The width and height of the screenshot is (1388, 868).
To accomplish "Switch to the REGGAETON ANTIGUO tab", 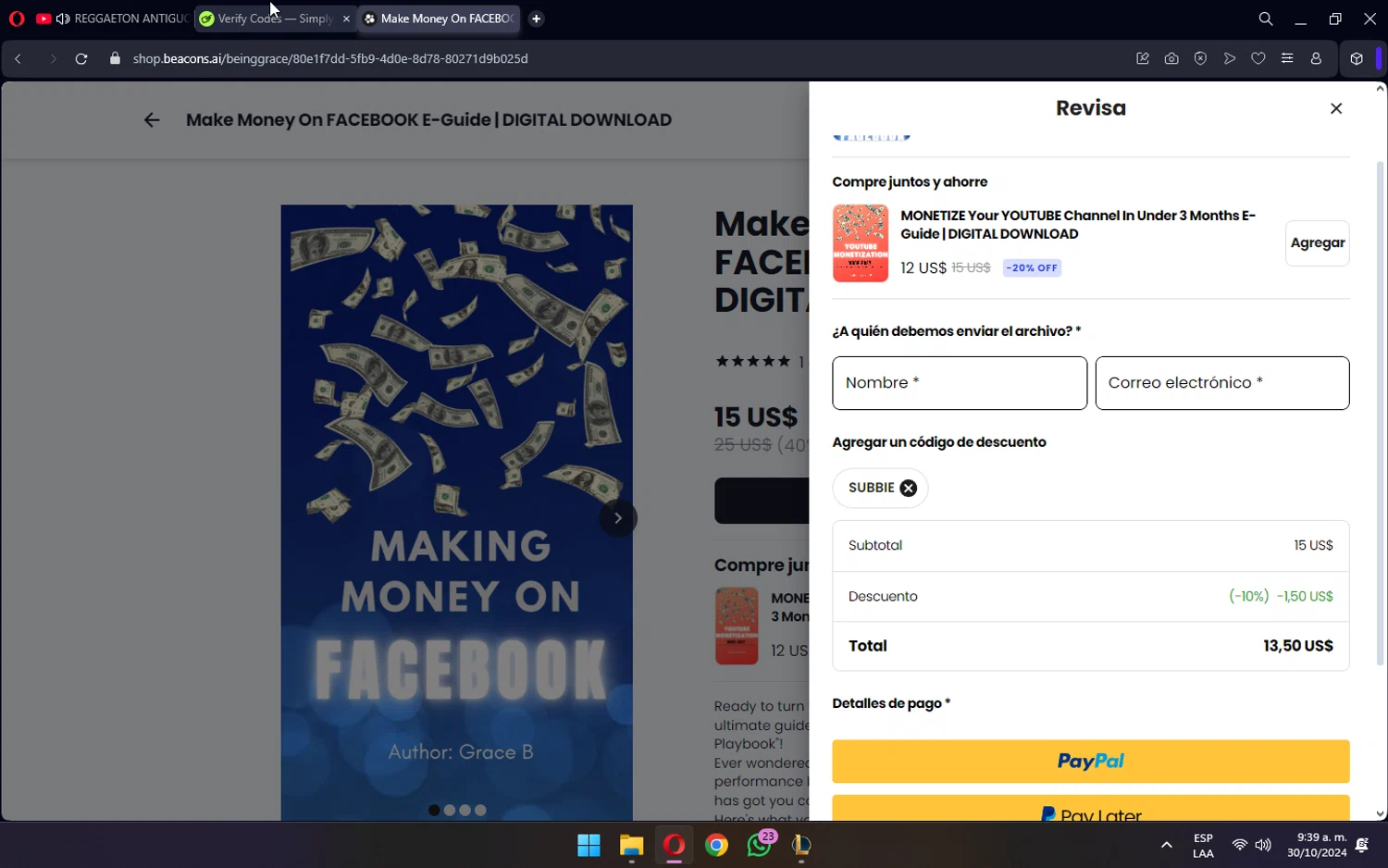I will pos(130,19).
